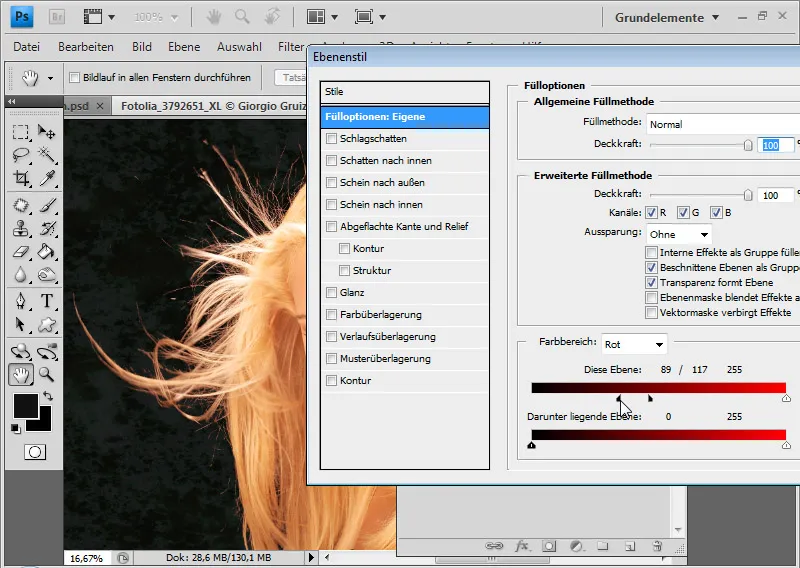The width and height of the screenshot is (800, 568).
Task: Select the Crop tool
Action: [x=21, y=179]
